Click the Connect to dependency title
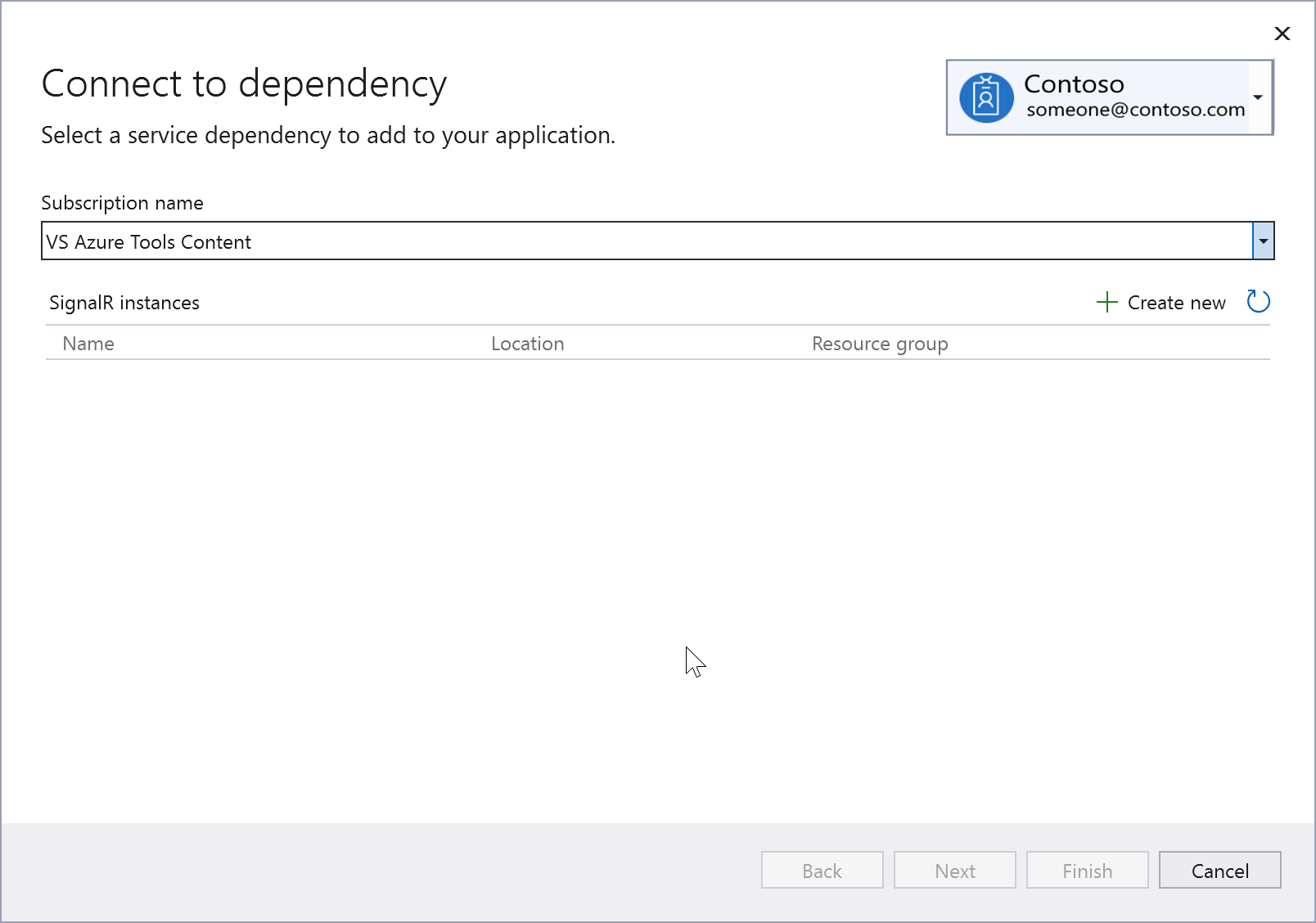Image resolution: width=1316 pixels, height=923 pixels. click(x=244, y=83)
